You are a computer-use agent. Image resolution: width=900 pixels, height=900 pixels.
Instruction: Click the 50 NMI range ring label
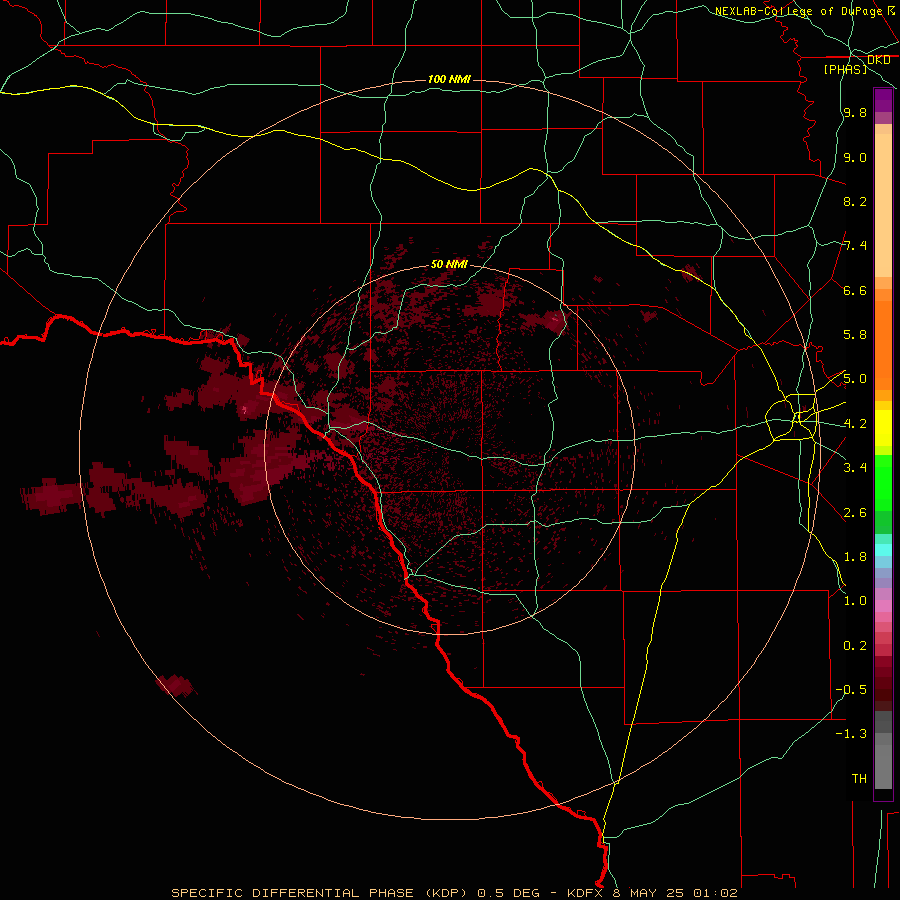pos(449,264)
